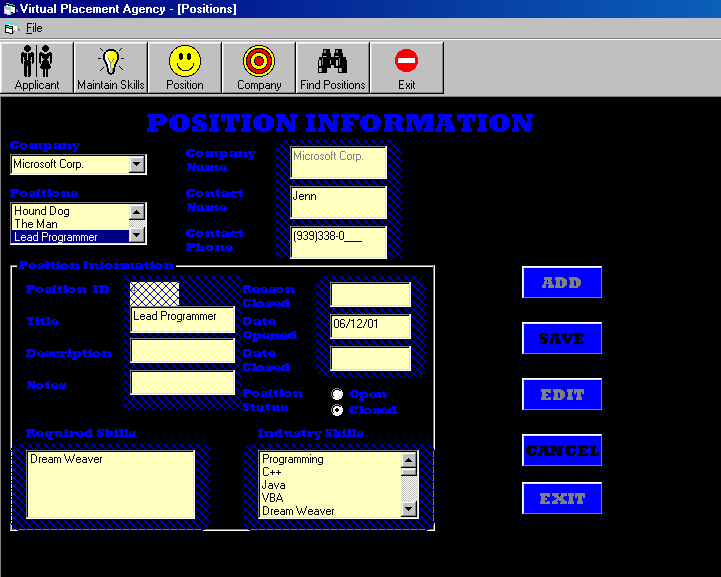Open the Position smiley face icon

coord(184,67)
